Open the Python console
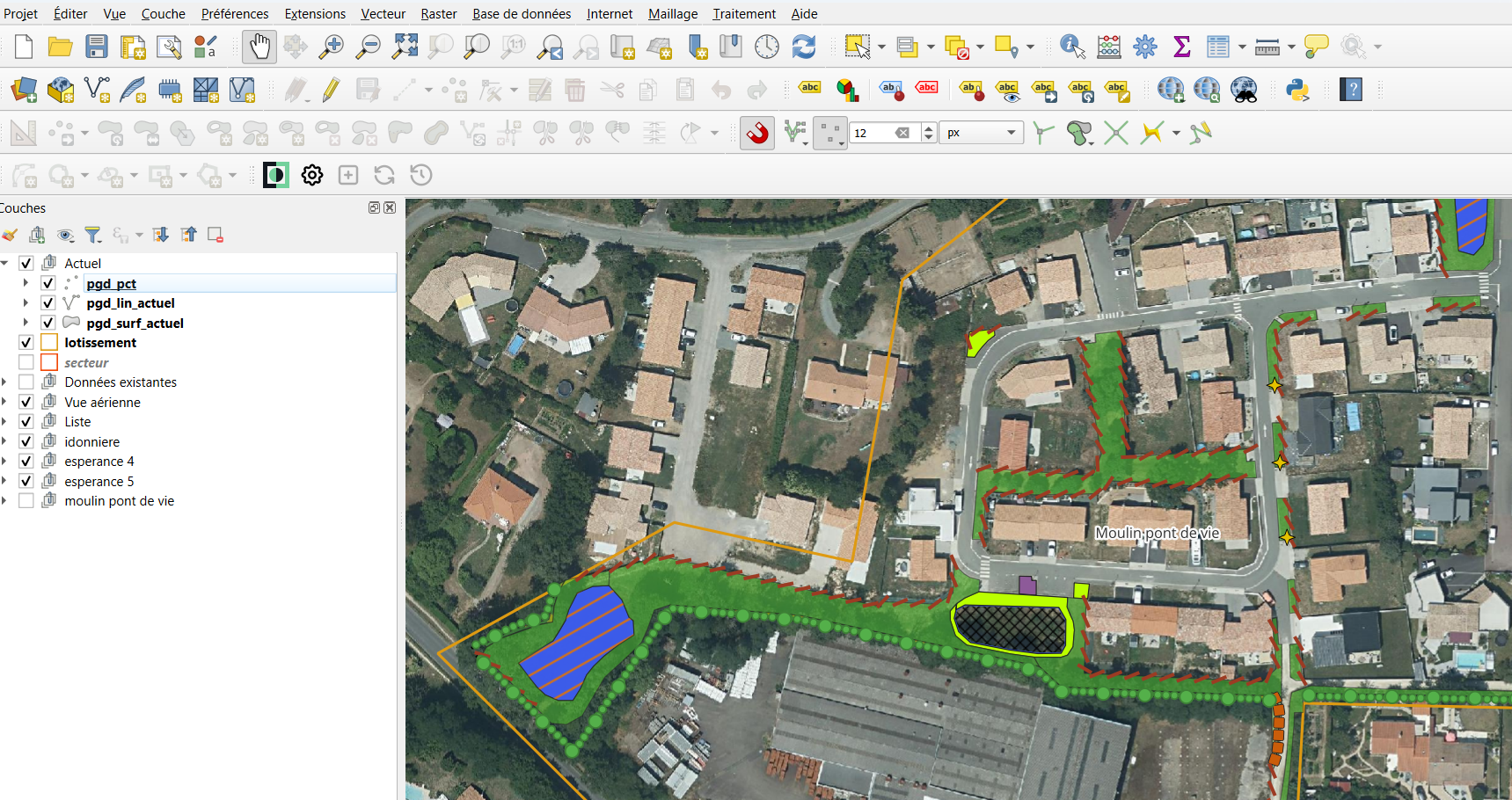The width and height of the screenshot is (1512, 800). point(1297,90)
